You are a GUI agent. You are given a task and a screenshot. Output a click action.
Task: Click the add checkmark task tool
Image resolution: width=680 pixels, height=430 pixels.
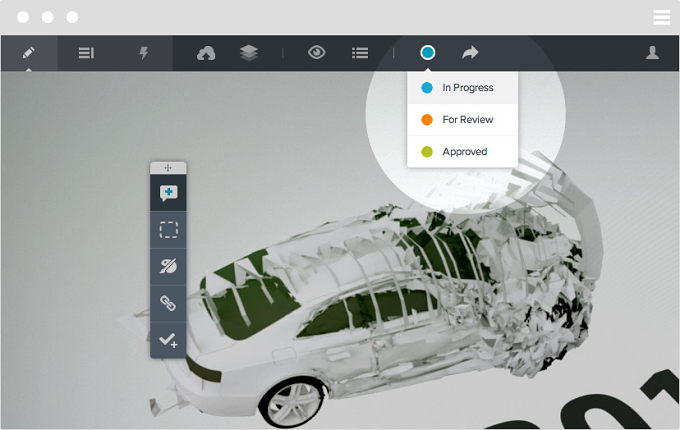point(168,340)
